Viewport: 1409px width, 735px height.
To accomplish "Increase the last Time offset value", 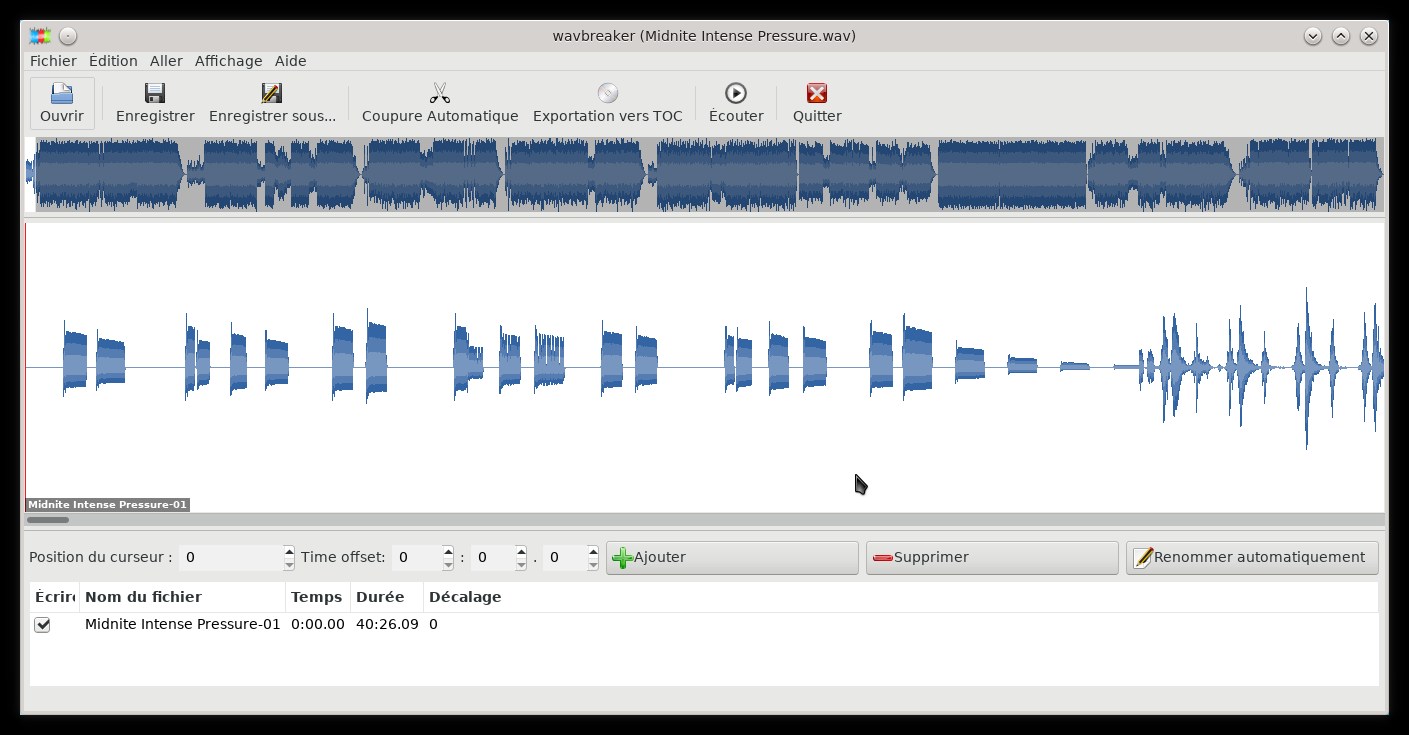I will (x=593, y=551).
